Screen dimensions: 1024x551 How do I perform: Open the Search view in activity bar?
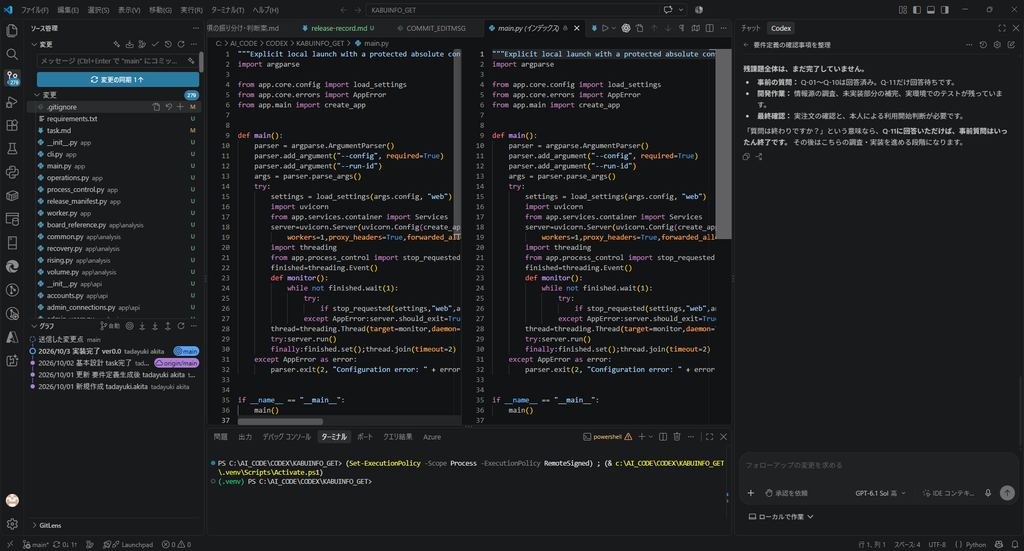[12, 54]
